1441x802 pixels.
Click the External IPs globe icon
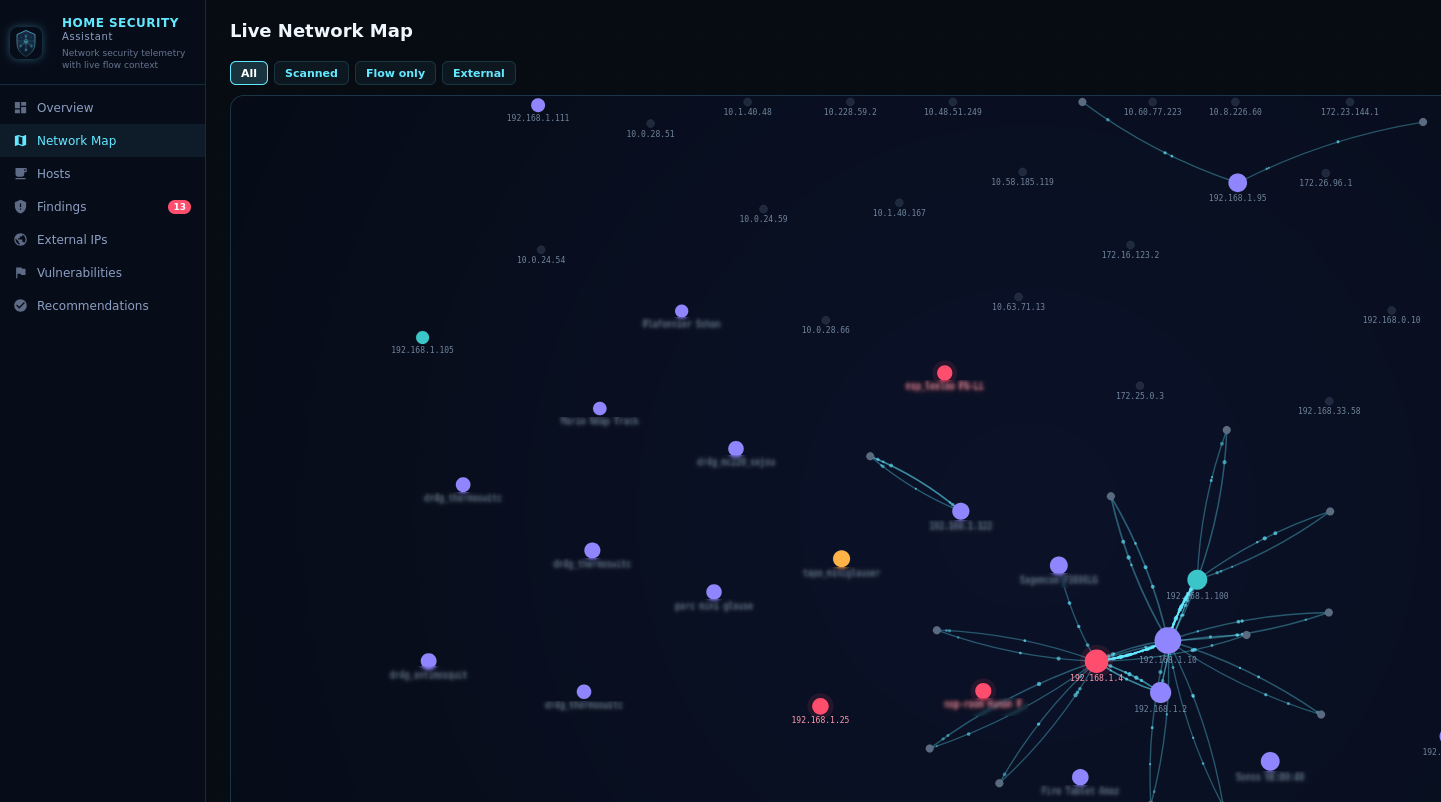pos(20,240)
